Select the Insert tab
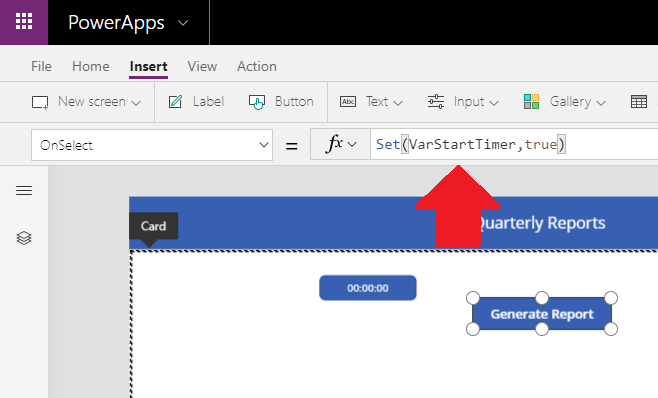 pos(149,66)
